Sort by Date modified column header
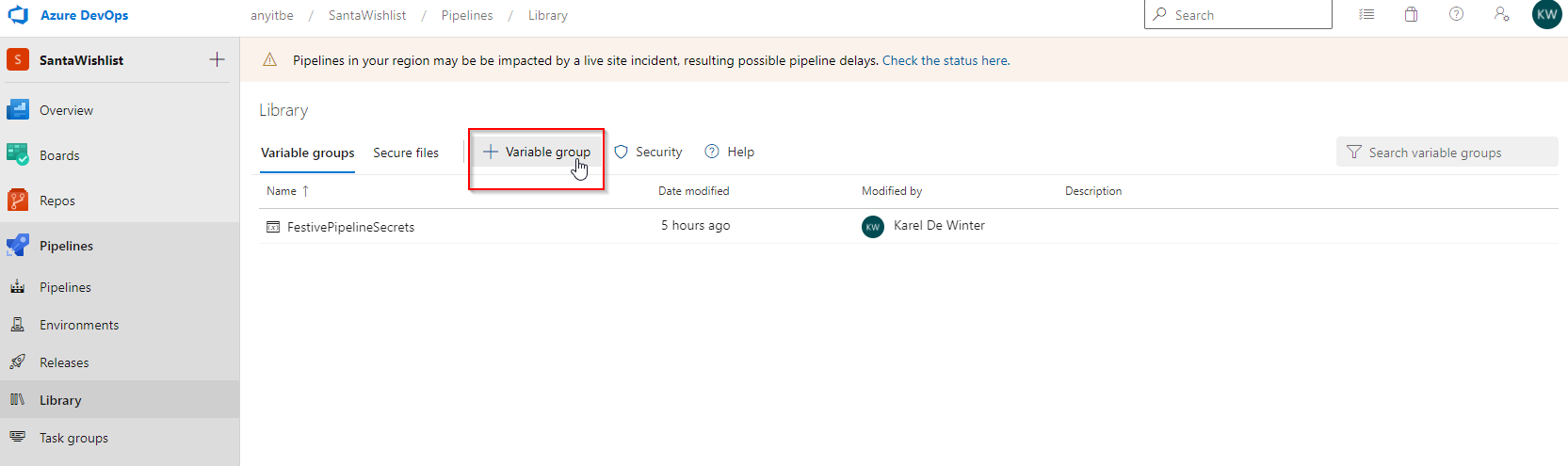This screenshot has height=466, width=1568. 693,191
